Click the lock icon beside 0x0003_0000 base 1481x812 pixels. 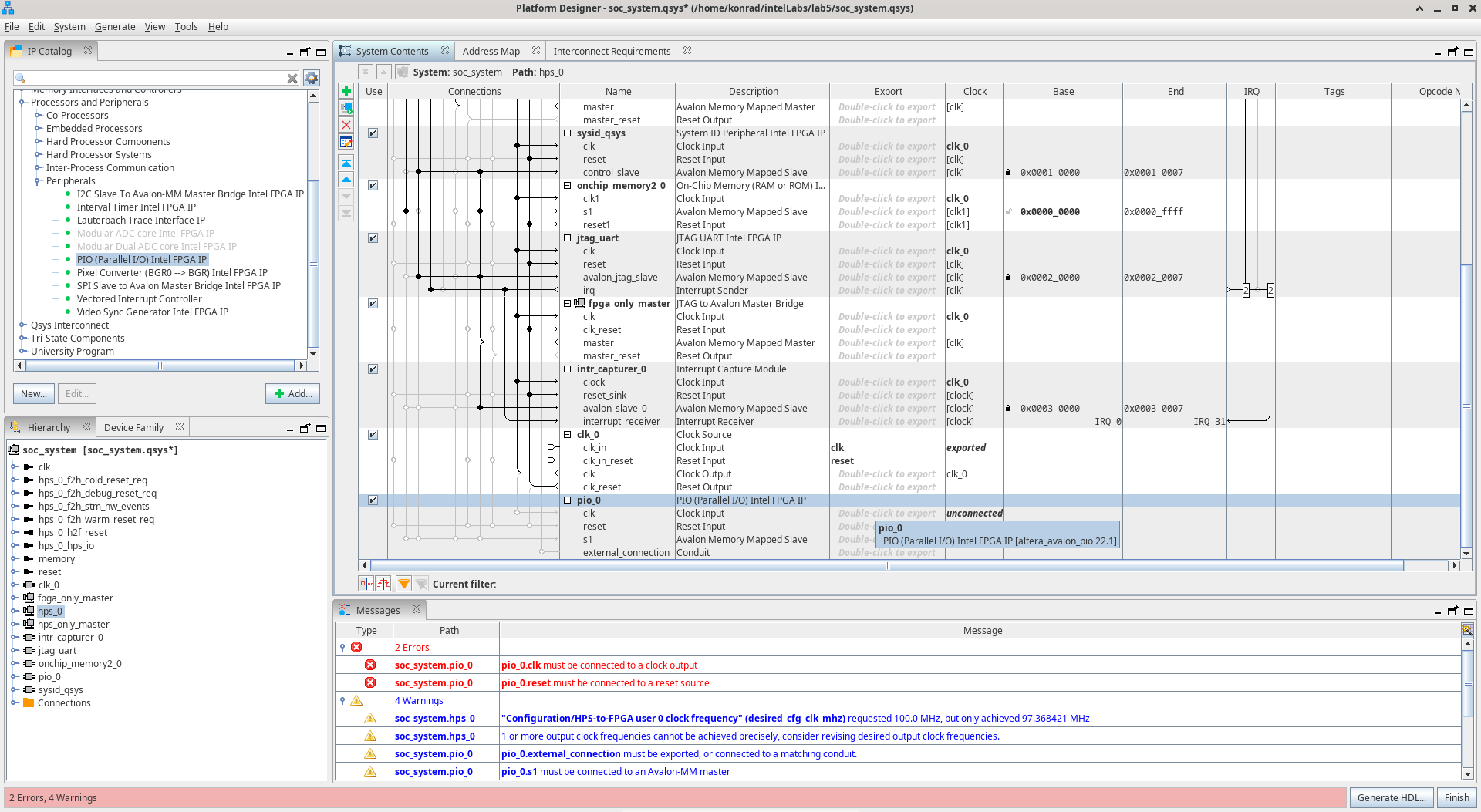pyautogui.click(x=1008, y=408)
